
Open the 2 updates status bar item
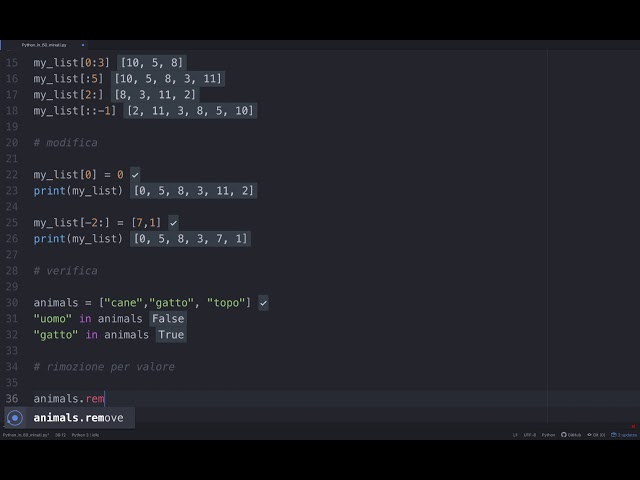point(624,435)
